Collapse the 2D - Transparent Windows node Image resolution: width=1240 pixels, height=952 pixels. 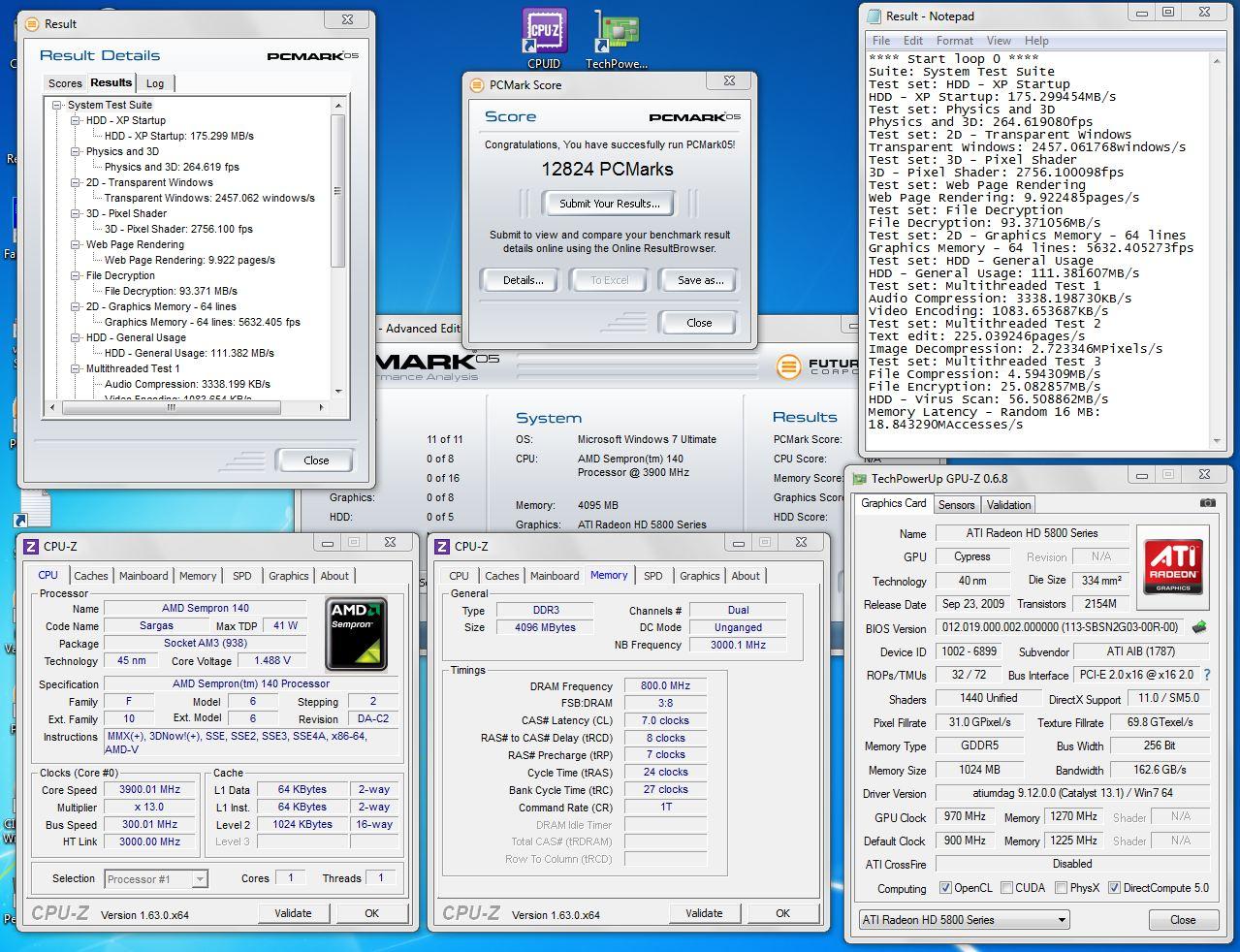pyautogui.click(x=77, y=182)
